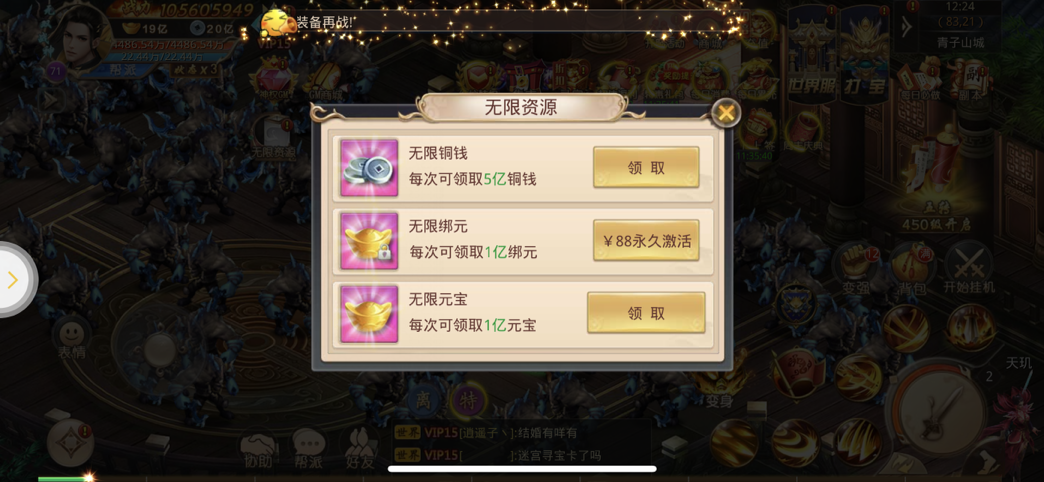This screenshot has height=482, width=1044.
Task: Toggle 开始挂机 auto-battle
Action: tap(969, 268)
